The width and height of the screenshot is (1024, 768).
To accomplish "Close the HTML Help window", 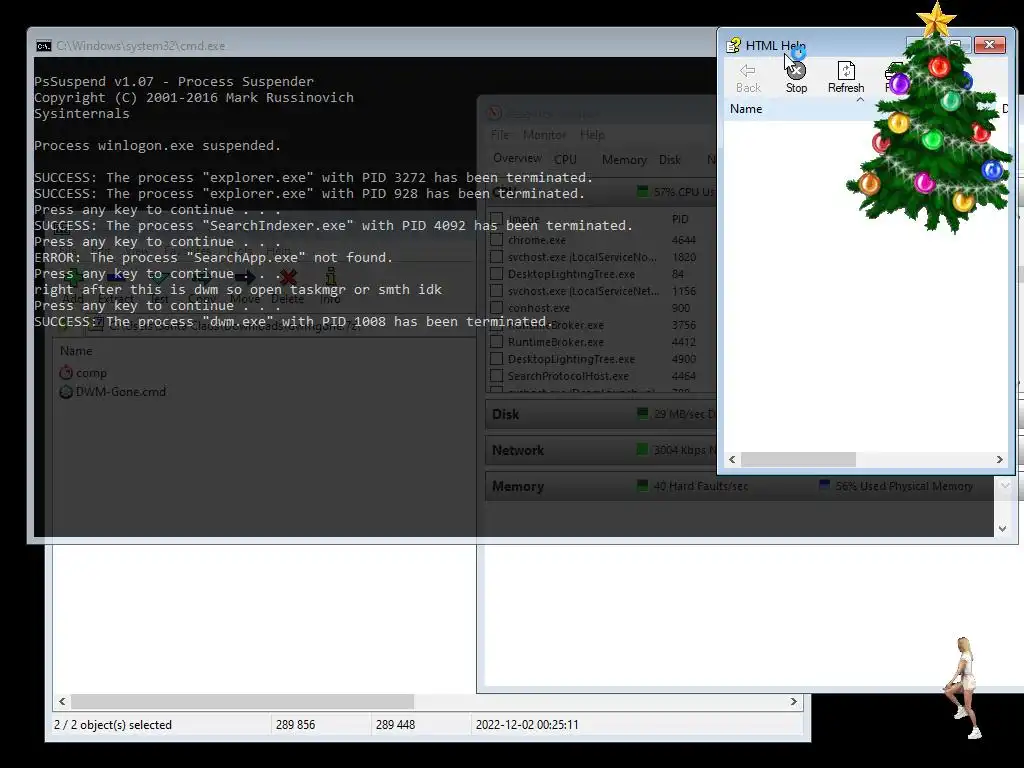I will click(989, 44).
